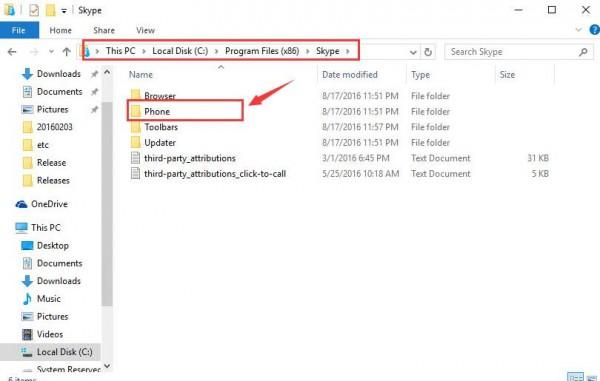Sort by Size column header
600x381 pixels.
(507, 75)
